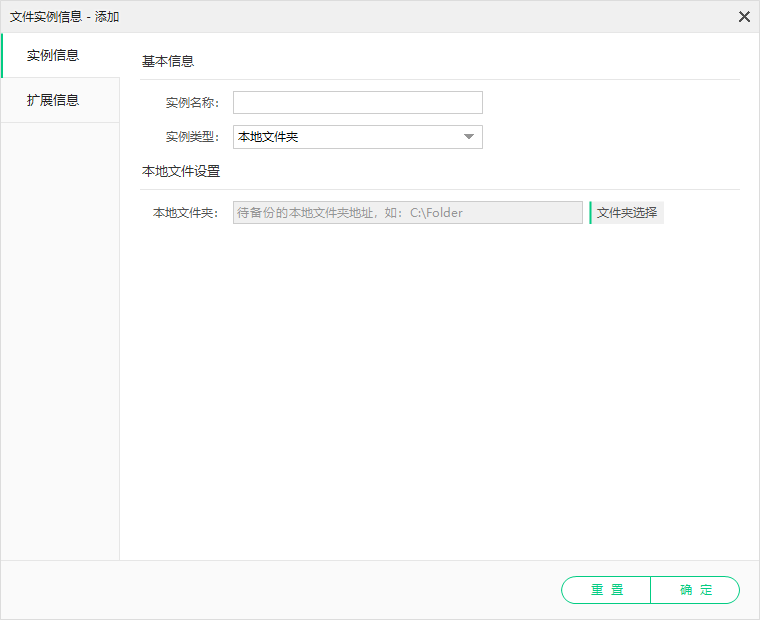Select the 实例类型 label text
The width and height of the screenshot is (760, 620).
192,137
